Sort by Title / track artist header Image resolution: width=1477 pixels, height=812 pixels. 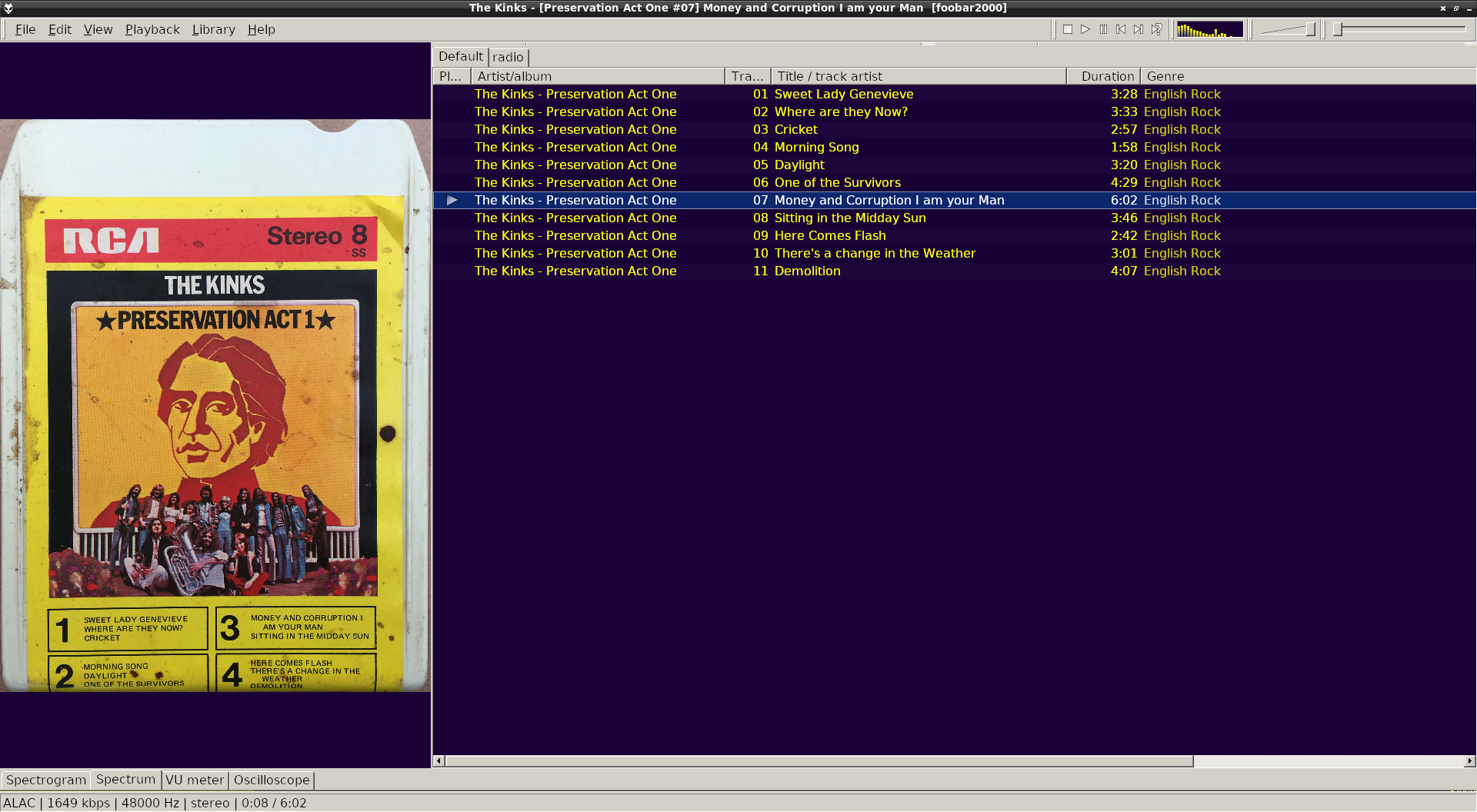[x=919, y=76]
